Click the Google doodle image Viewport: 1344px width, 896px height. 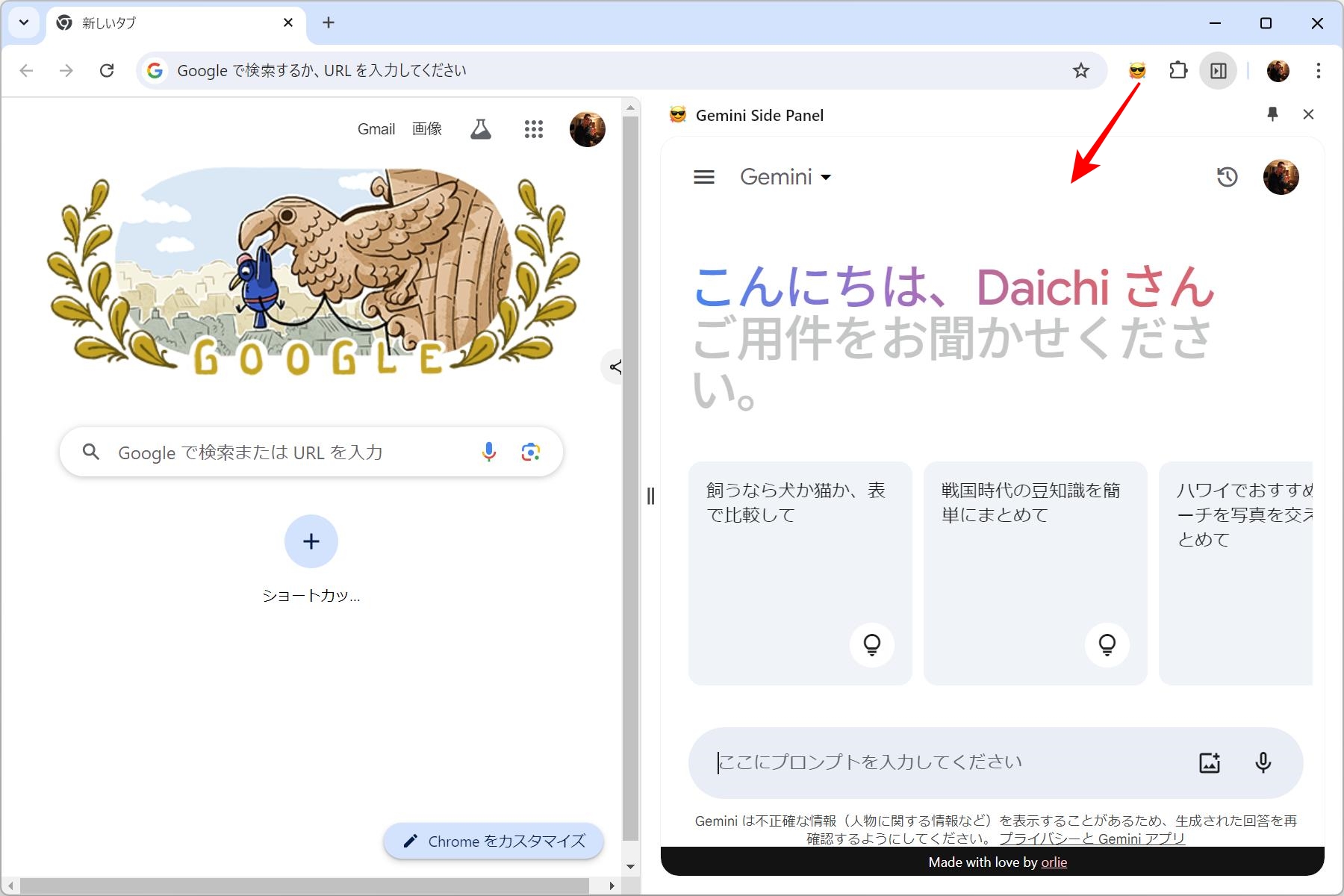(314, 273)
